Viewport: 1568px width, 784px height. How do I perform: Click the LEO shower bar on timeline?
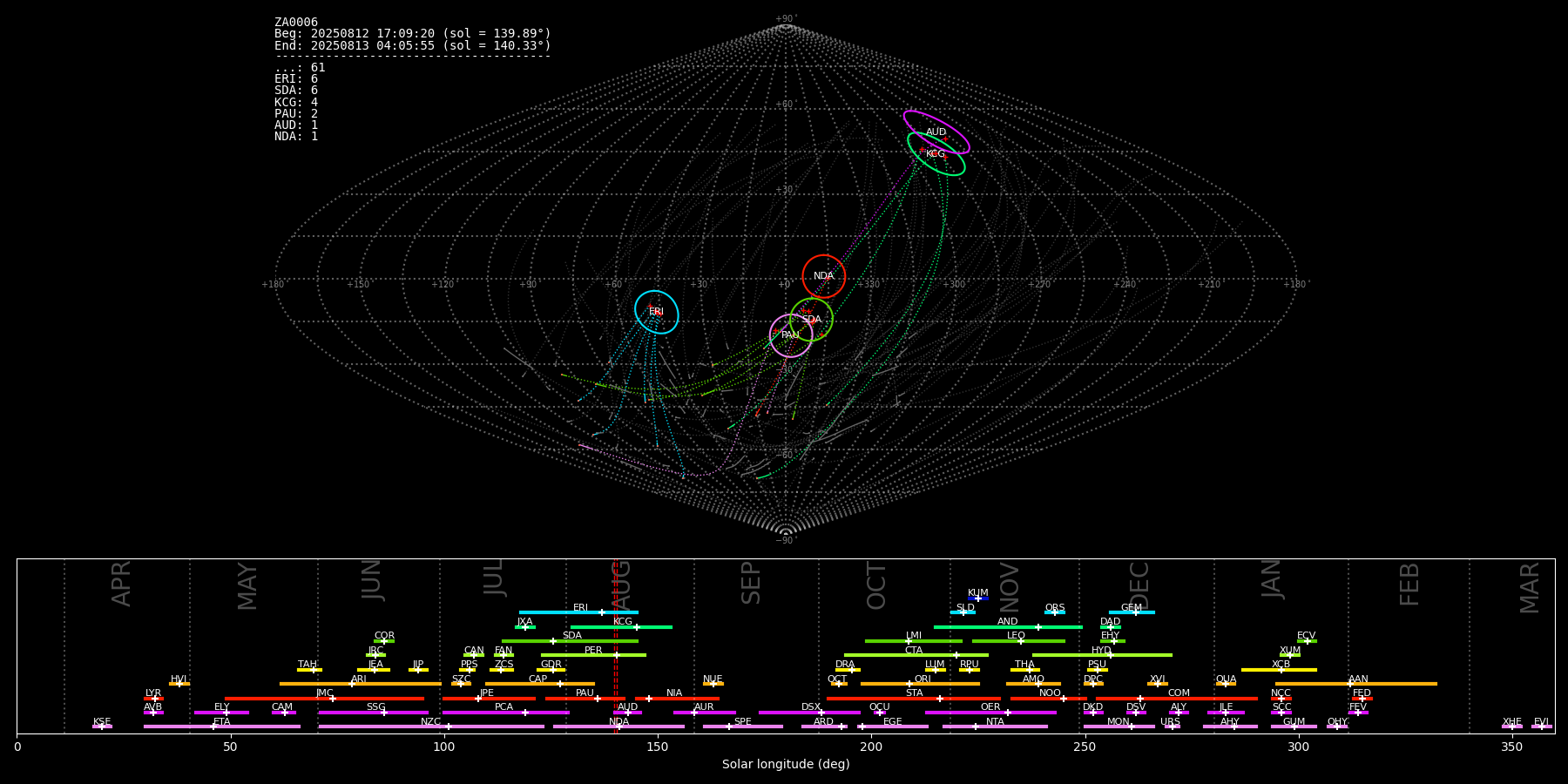point(1018,641)
